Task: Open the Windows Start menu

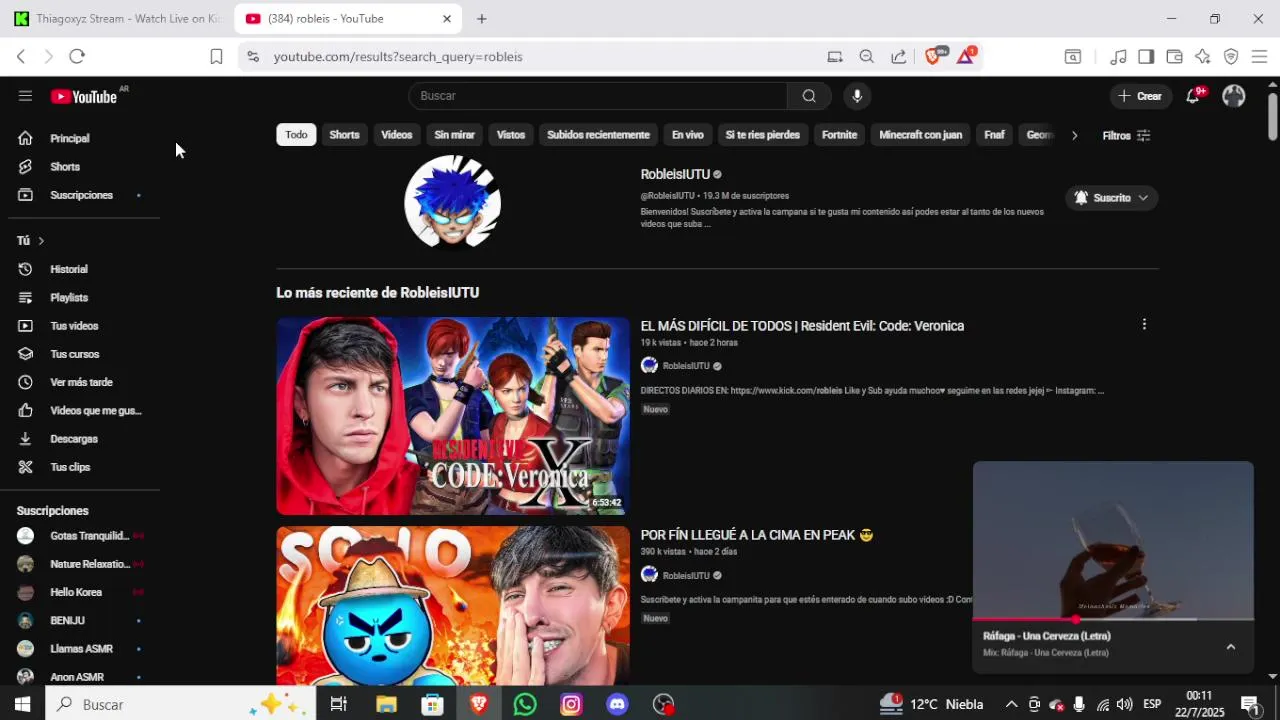Action: [22, 705]
